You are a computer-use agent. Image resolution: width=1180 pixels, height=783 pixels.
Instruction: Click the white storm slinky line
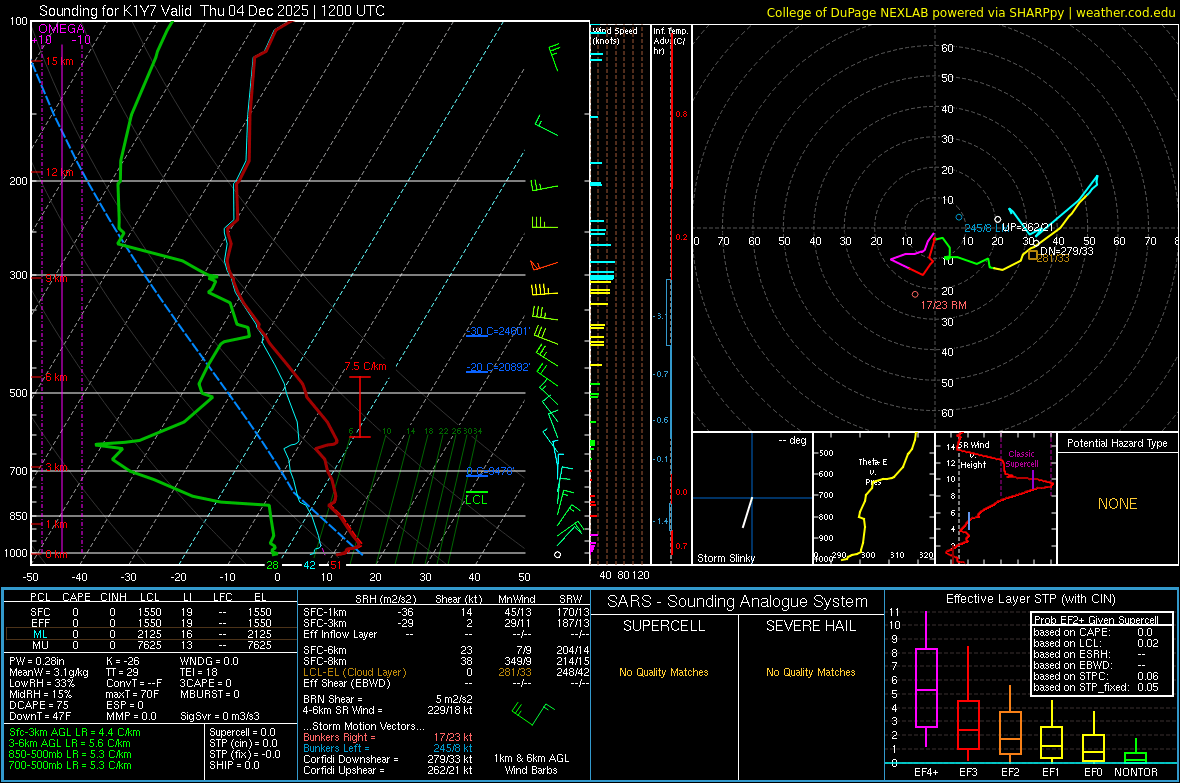(x=747, y=512)
